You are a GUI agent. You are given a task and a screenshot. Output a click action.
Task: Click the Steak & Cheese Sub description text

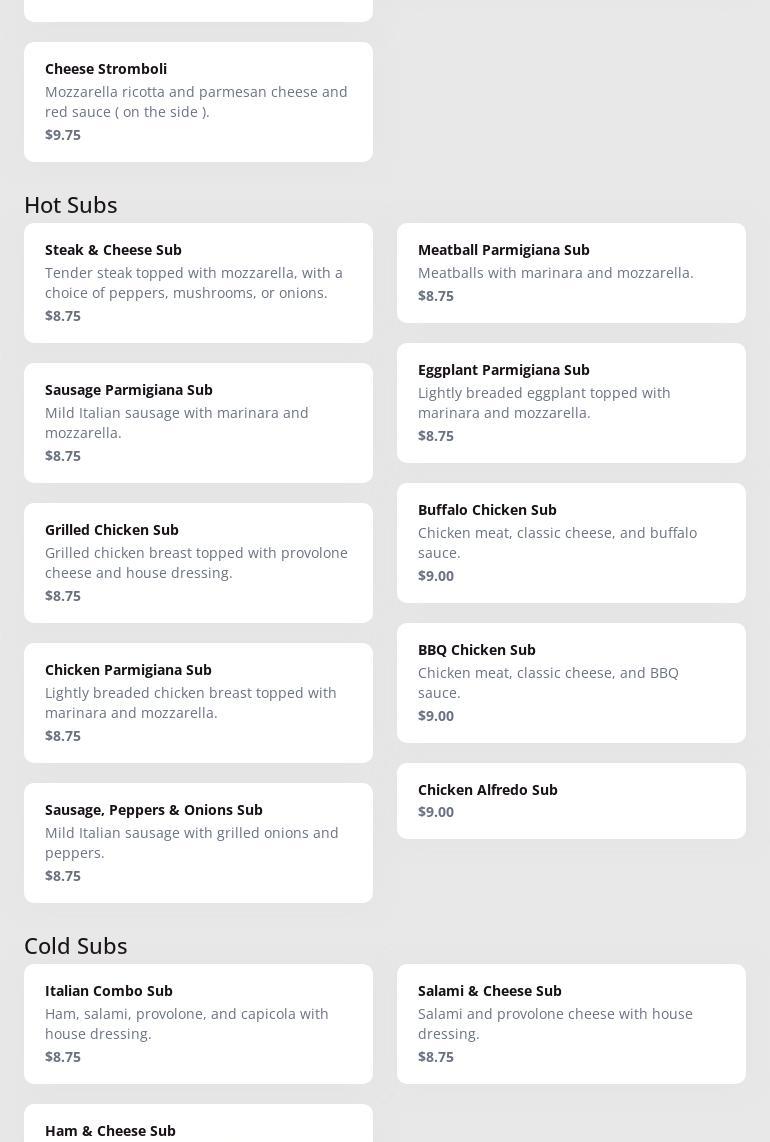pyautogui.click(x=194, y=283)
